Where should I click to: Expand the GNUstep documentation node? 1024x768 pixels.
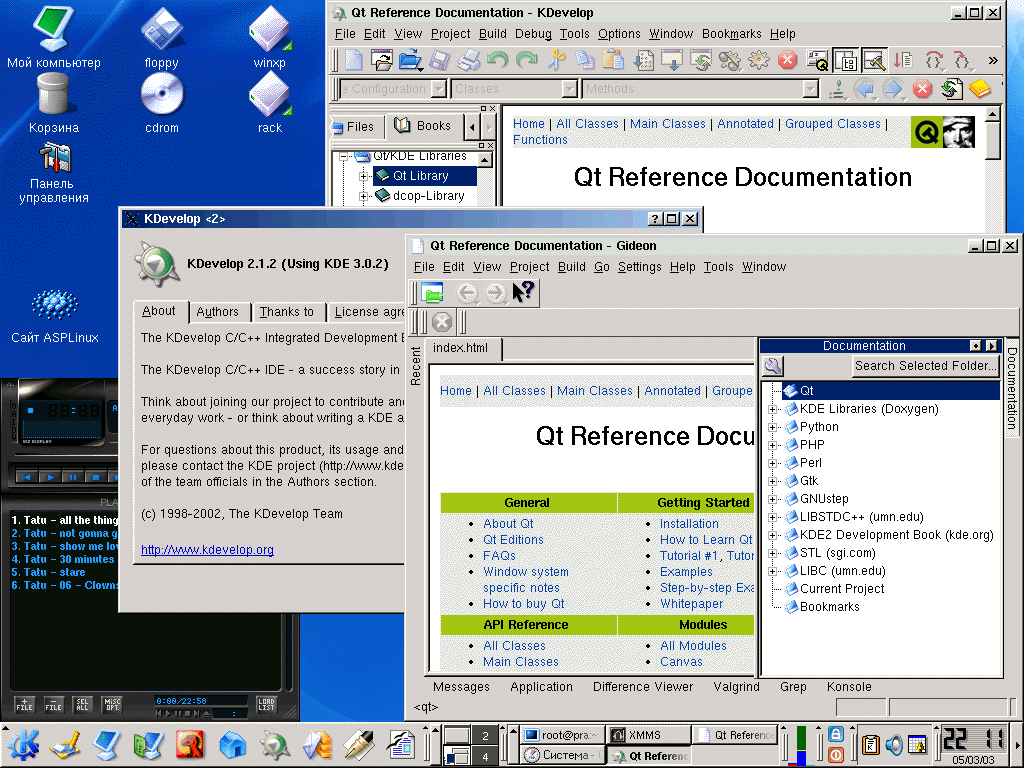[773, 500]
